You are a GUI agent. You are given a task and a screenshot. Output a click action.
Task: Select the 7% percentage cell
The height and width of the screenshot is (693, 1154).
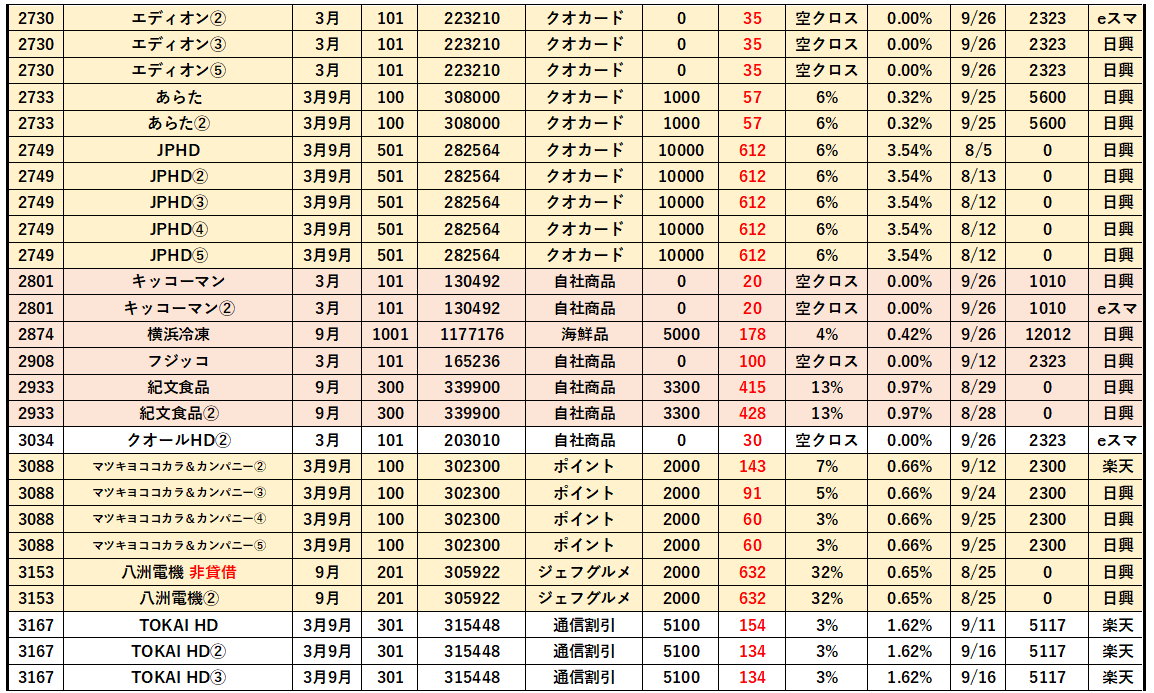pos(826,466)
